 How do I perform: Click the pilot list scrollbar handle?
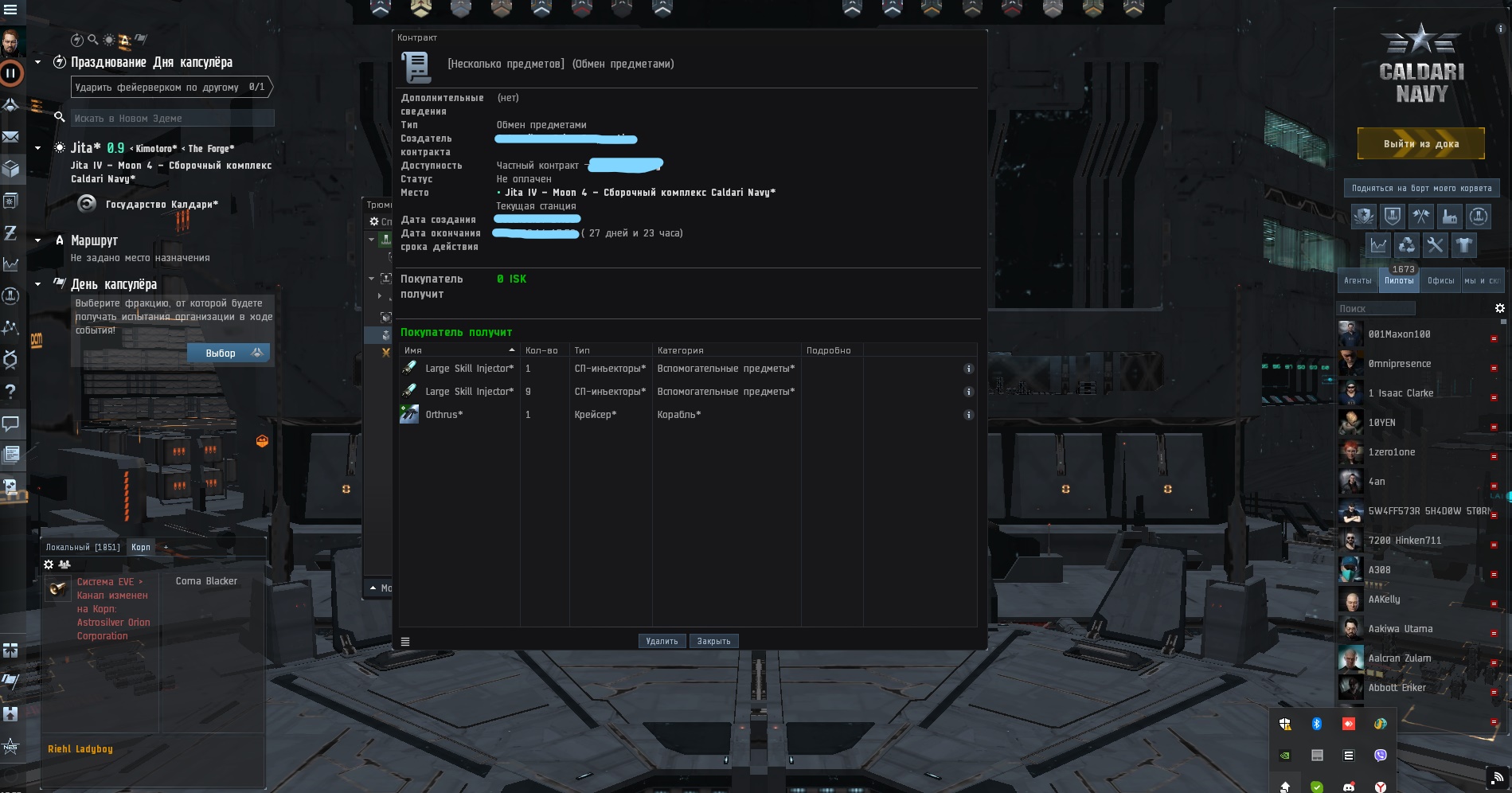click(1503, 322)
